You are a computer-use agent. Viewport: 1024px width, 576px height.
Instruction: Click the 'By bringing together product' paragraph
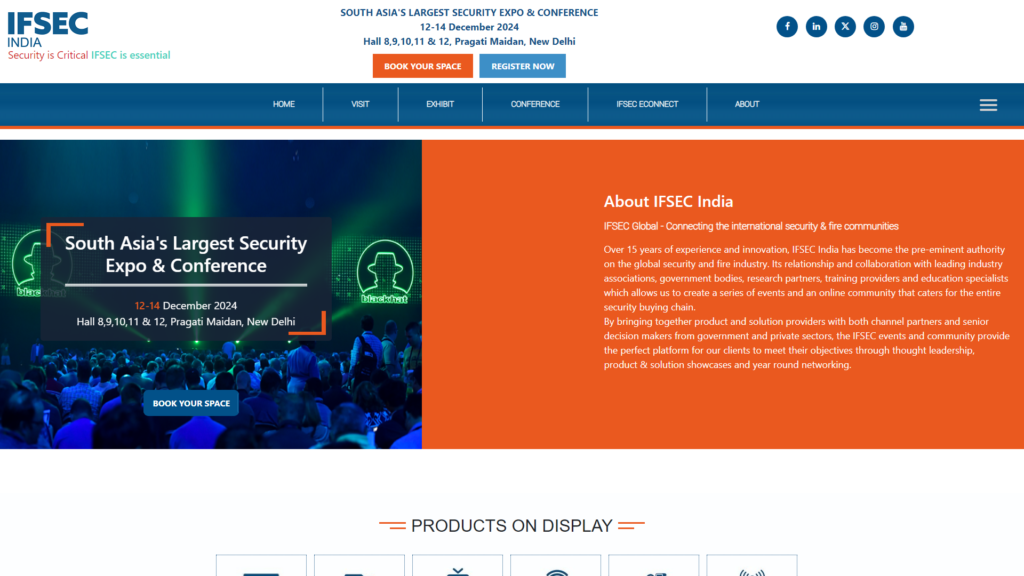pos(807,343)
